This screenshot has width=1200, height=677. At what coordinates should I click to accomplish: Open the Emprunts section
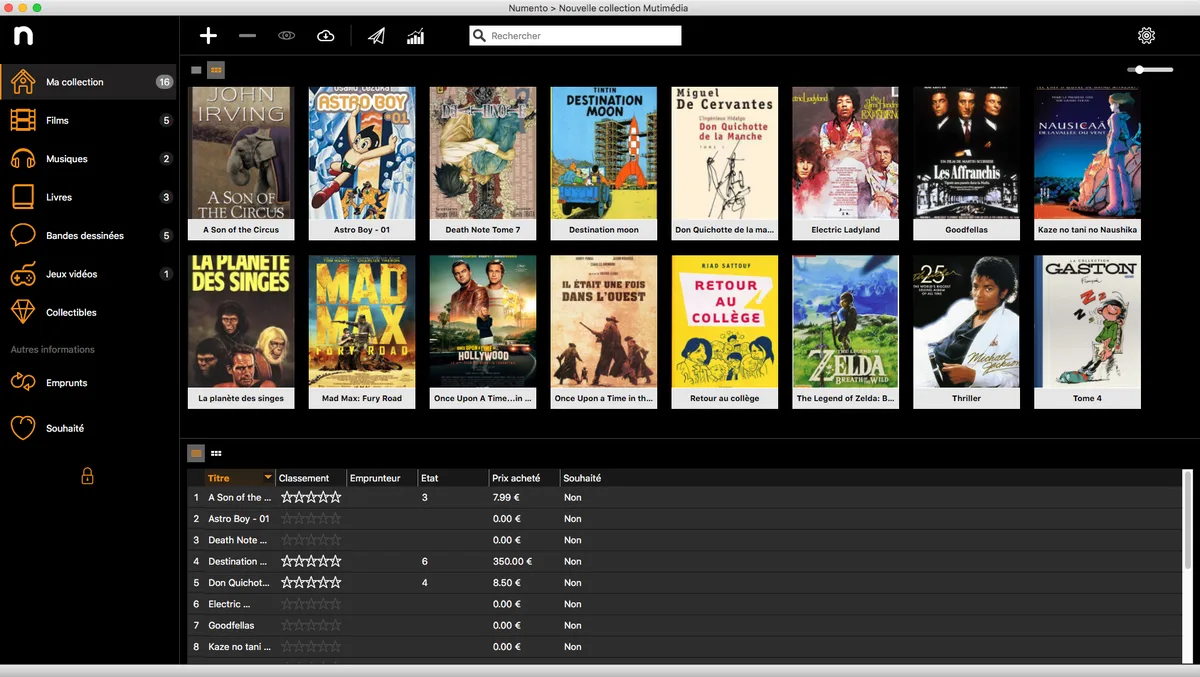[x=66, y=383]
